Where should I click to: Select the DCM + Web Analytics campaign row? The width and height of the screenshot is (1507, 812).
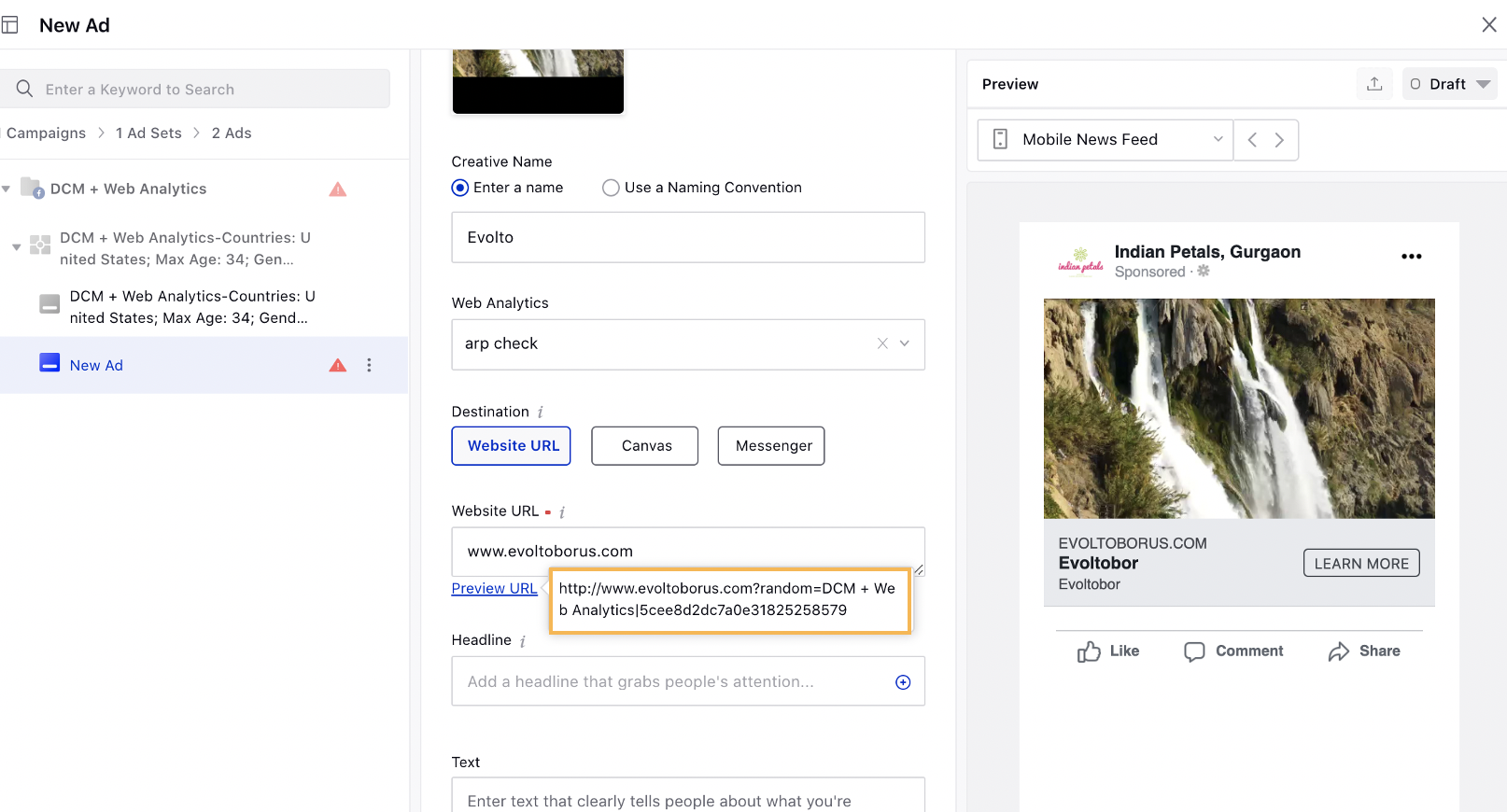[204, 189]
